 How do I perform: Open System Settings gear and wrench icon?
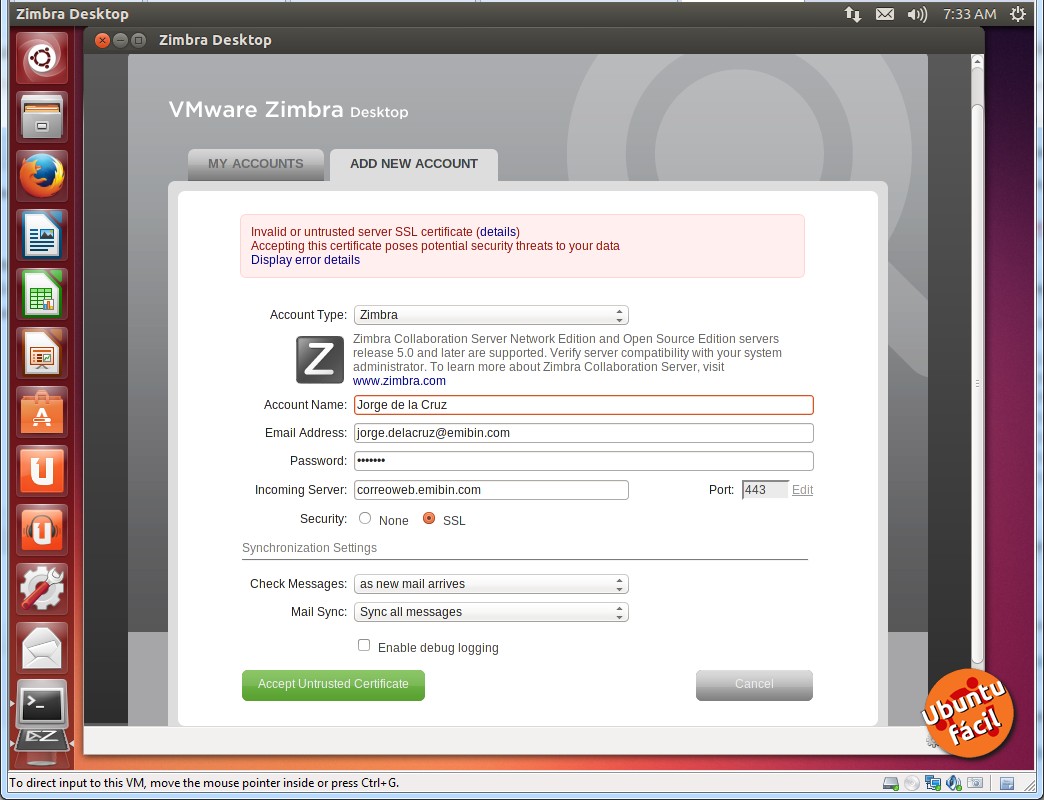[x=42, y=589]
